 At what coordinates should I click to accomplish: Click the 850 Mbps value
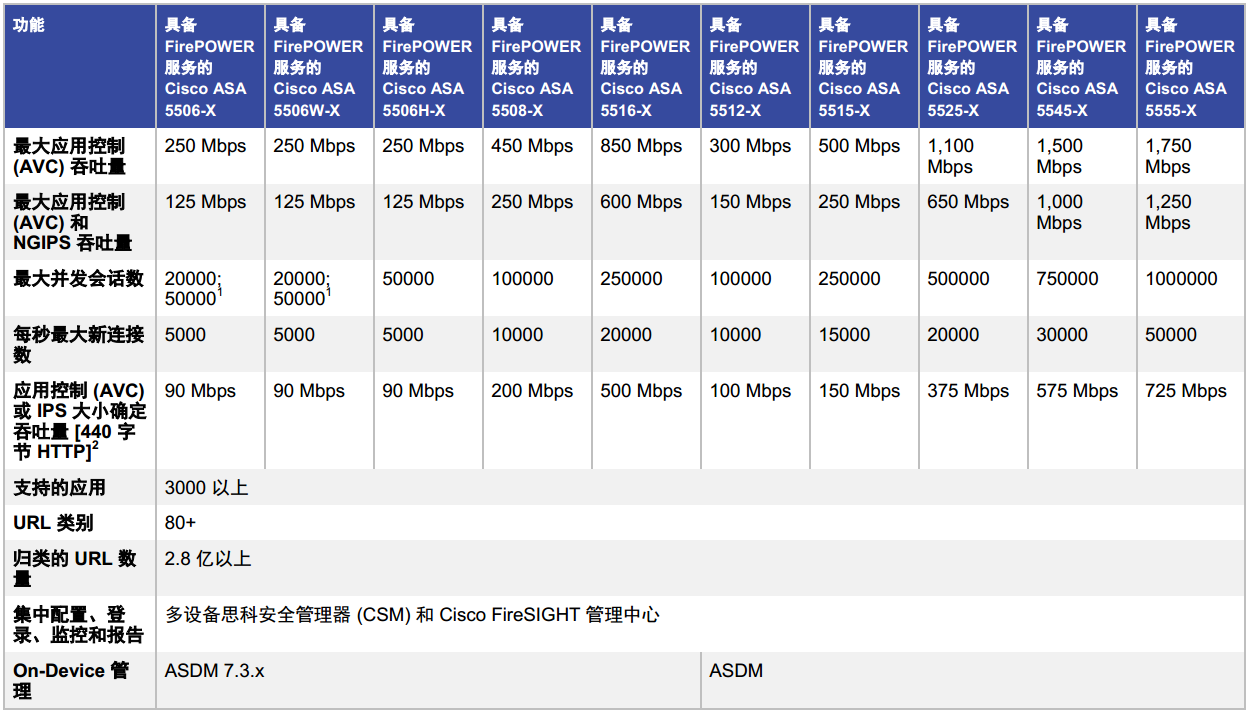(x=642, y=146)
